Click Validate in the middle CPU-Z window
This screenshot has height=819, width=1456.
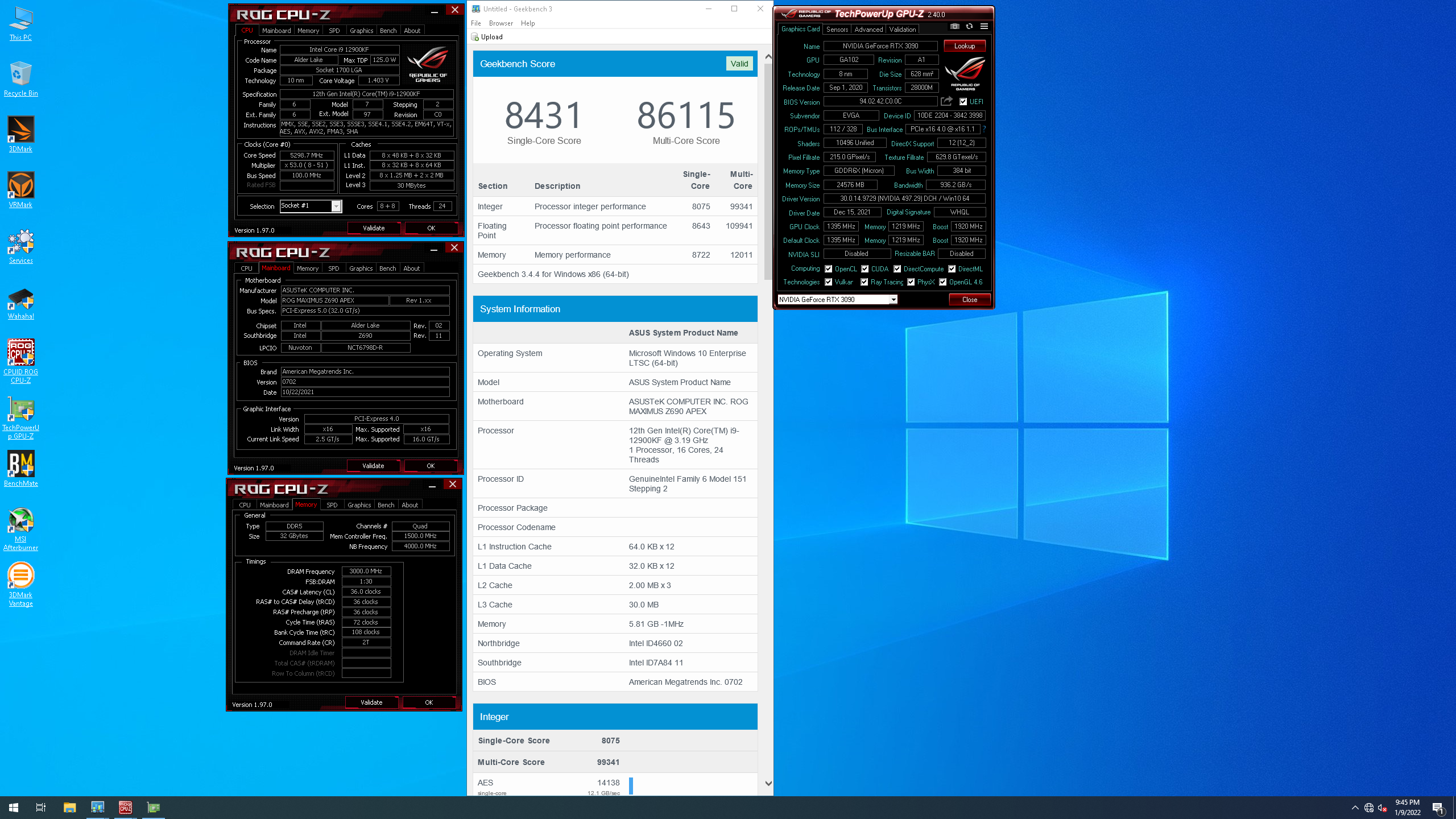pyautogui.click(x=373, y=466)
